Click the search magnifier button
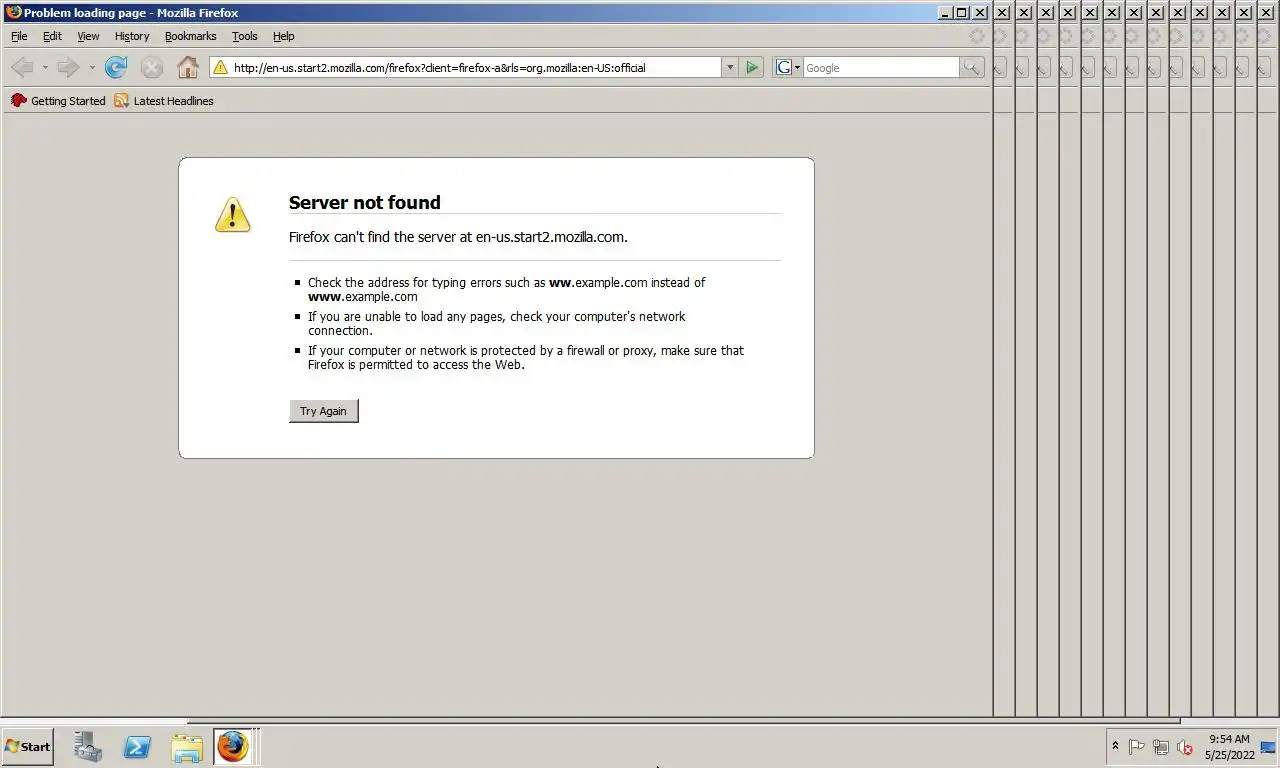This screenshot has height=768, width=1280. pyautogui.click(x=971, y=67)
